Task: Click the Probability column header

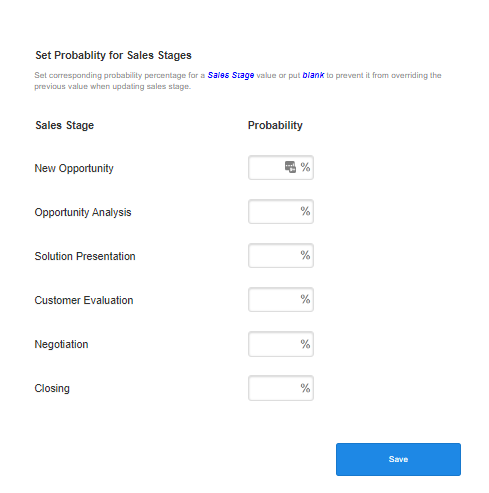Action: 275,125
